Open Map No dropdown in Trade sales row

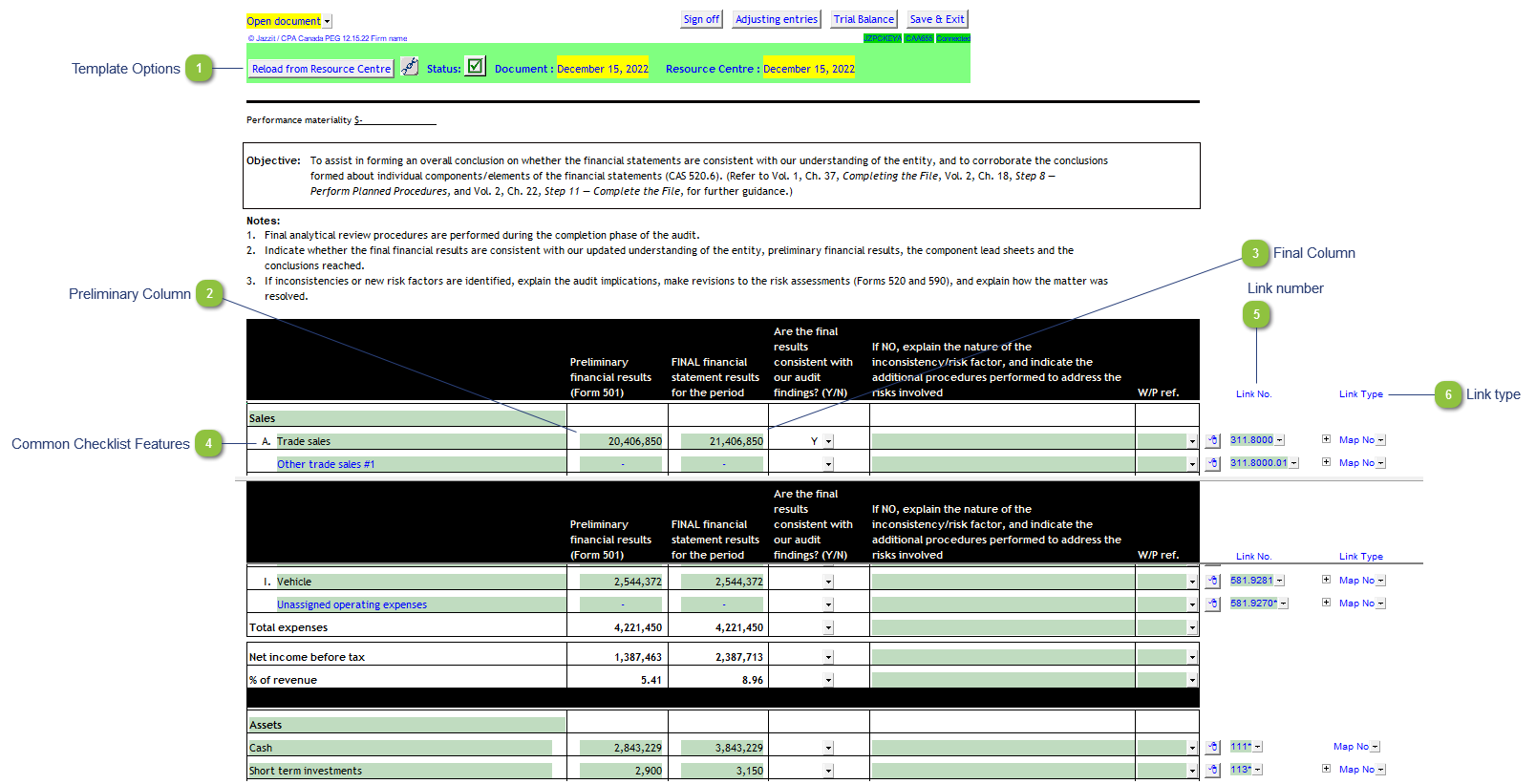[1381, 440]
